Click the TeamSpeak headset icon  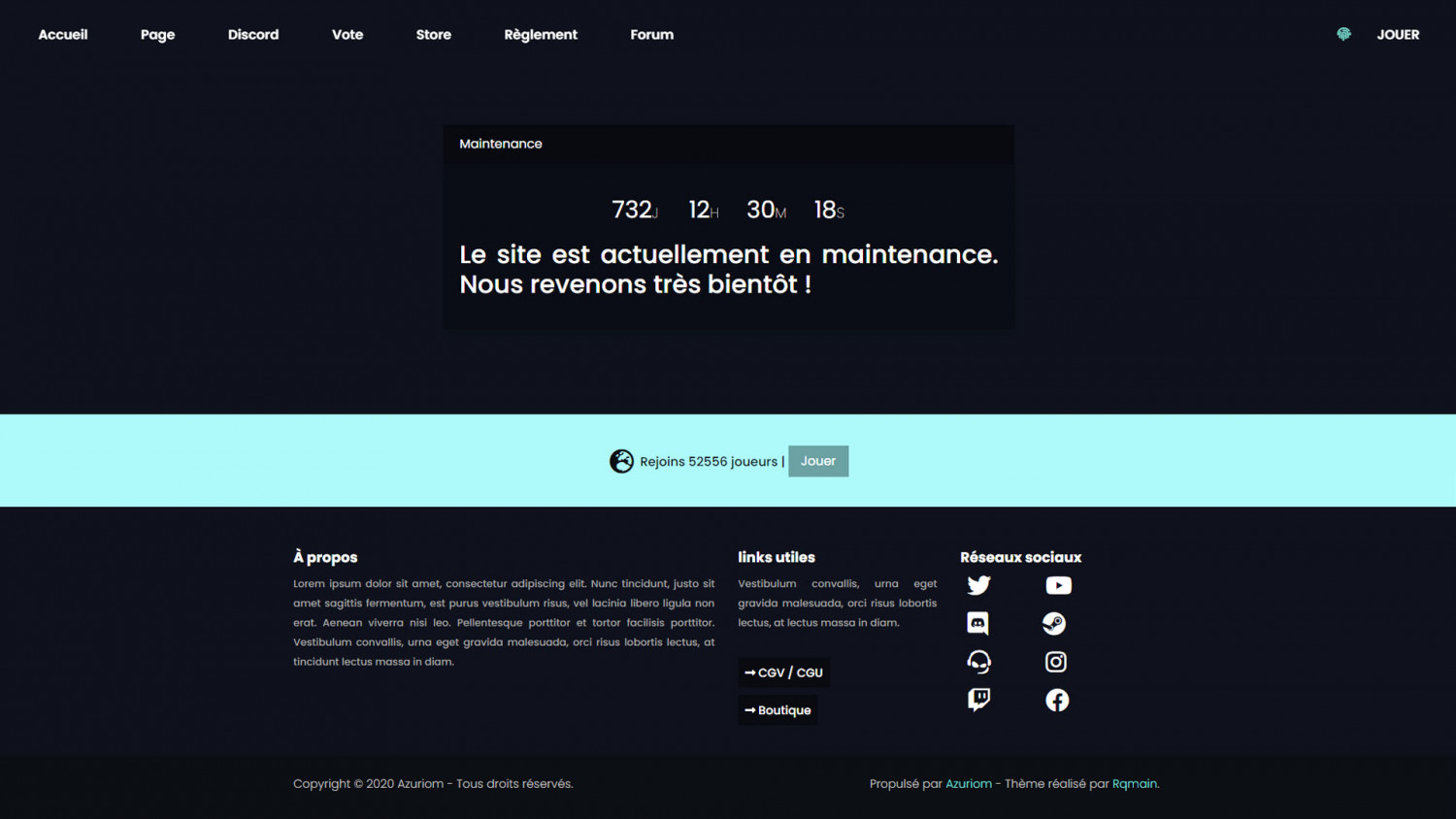tap(978, 662)
